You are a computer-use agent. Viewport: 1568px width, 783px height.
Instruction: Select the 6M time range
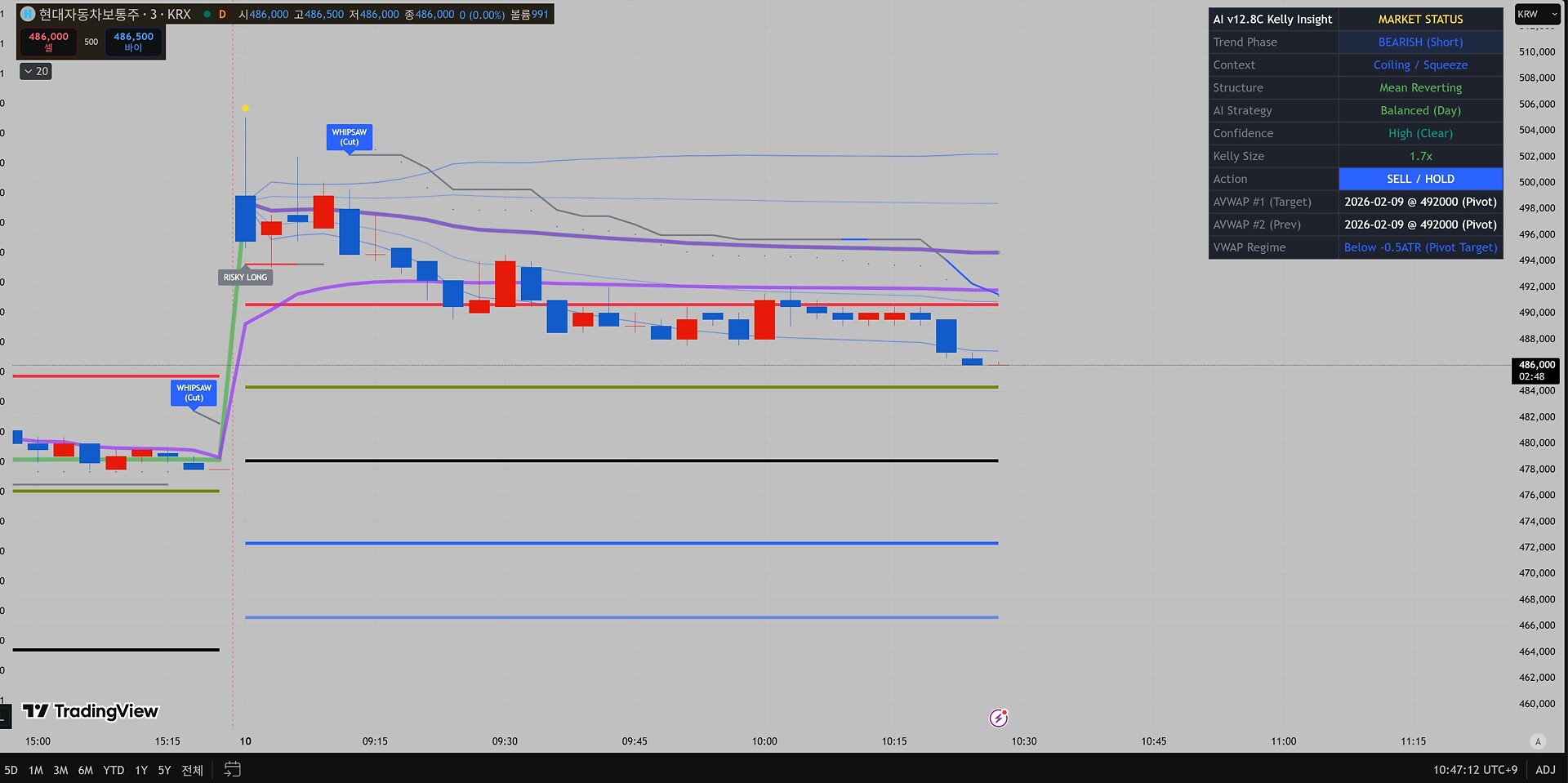[86, 770]
